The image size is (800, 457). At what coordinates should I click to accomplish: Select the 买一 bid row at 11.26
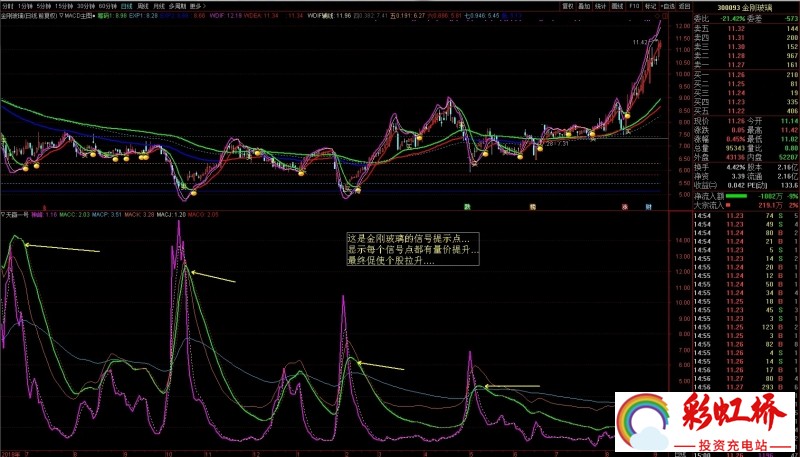[x=746, y=75]
